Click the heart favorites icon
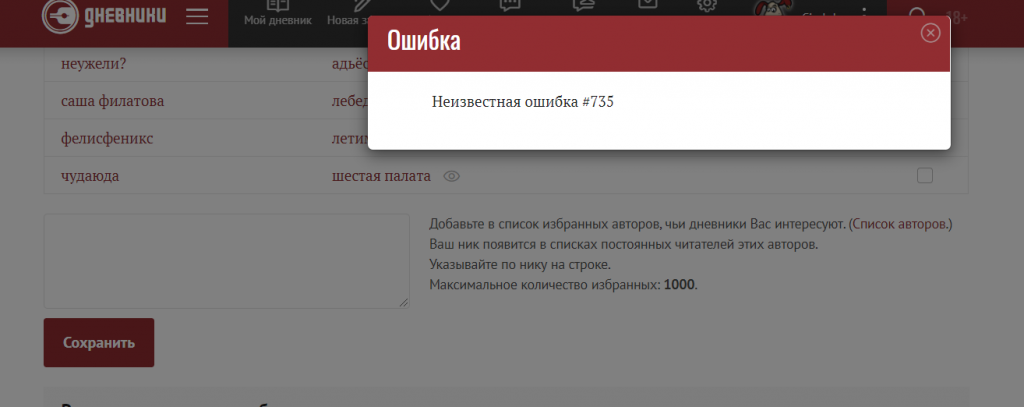This screenshot has width=1024, height=407. 439,6
